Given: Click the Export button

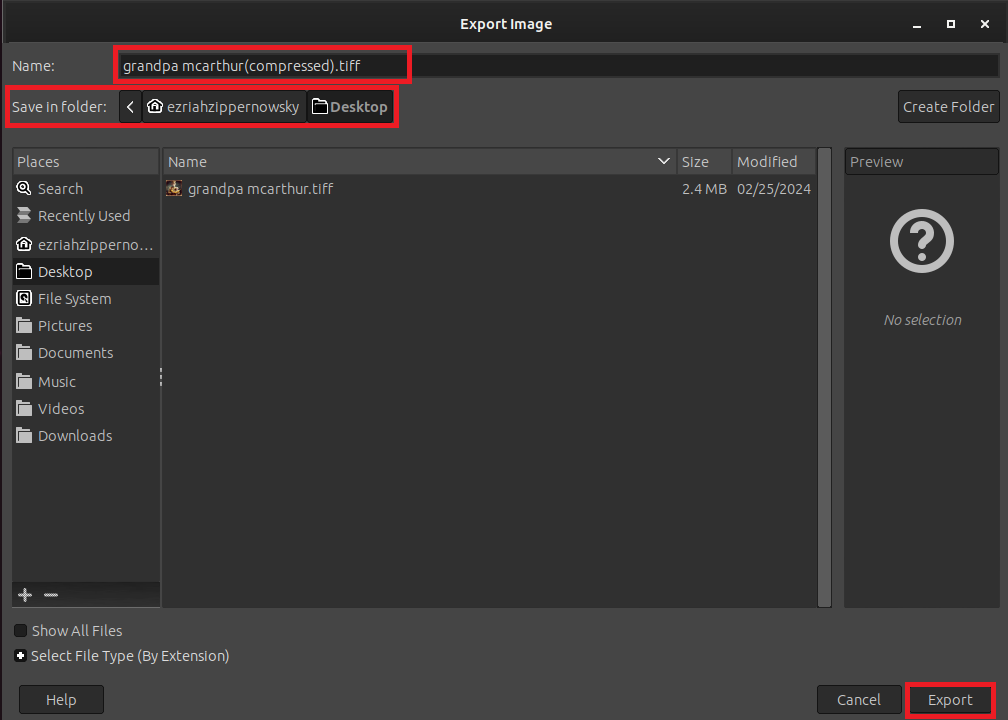Looking at the screenshot, I should (x=949, y=699).
